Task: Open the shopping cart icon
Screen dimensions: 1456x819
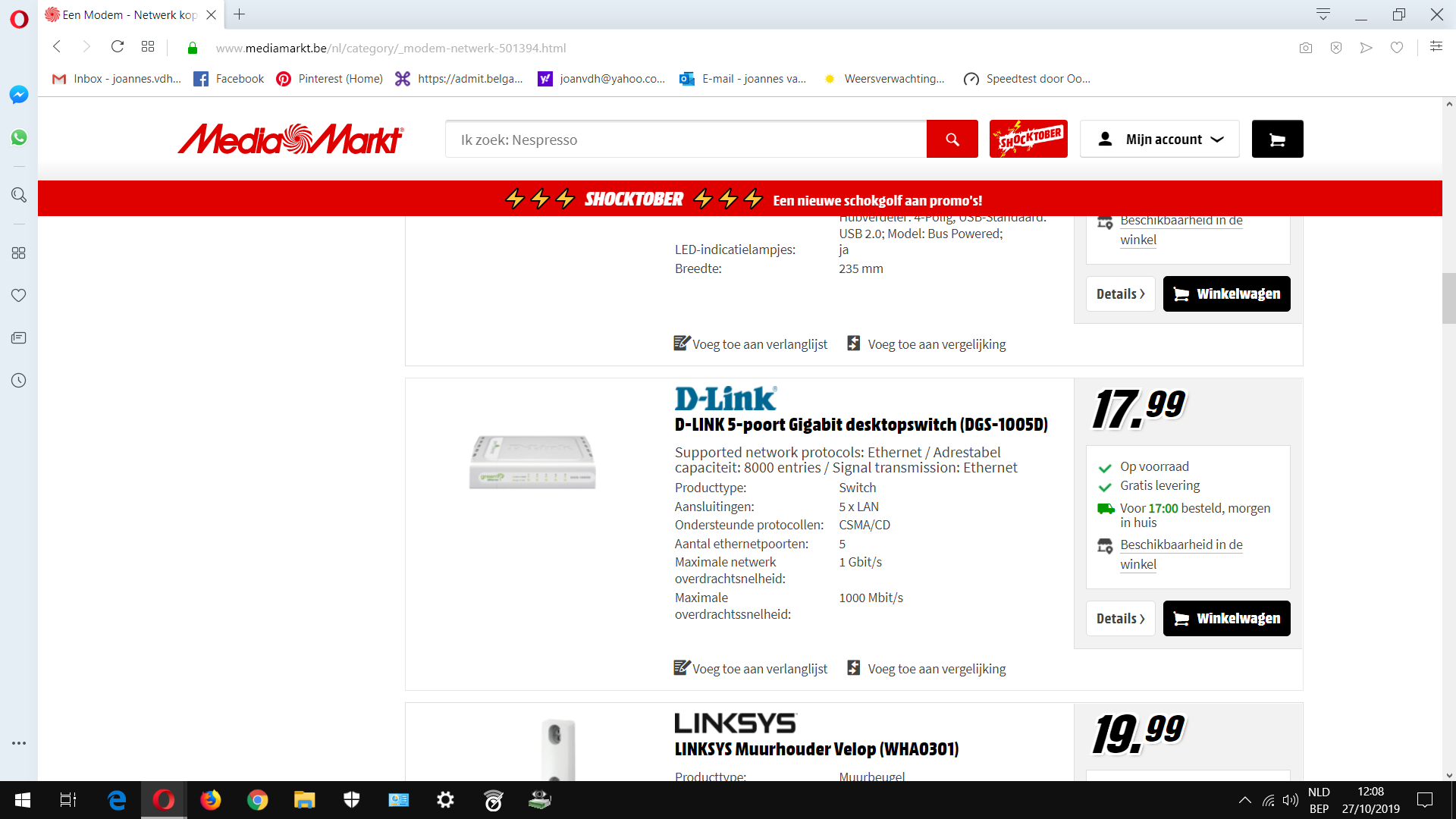Action: pos(1278,139)
